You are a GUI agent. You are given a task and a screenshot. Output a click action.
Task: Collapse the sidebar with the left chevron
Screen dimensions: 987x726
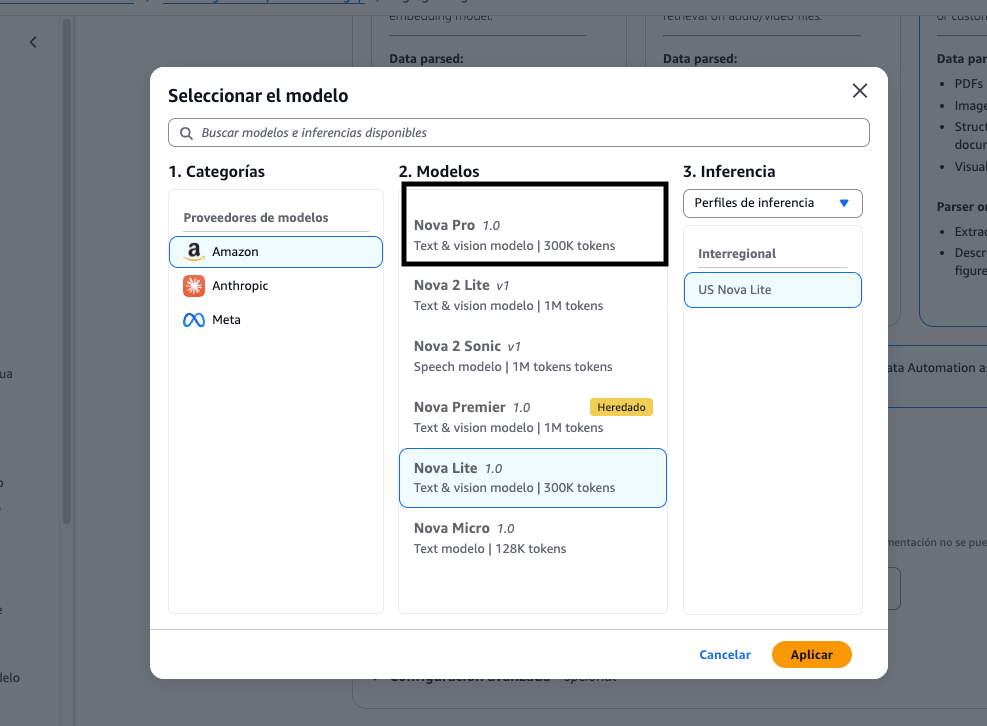33,42
